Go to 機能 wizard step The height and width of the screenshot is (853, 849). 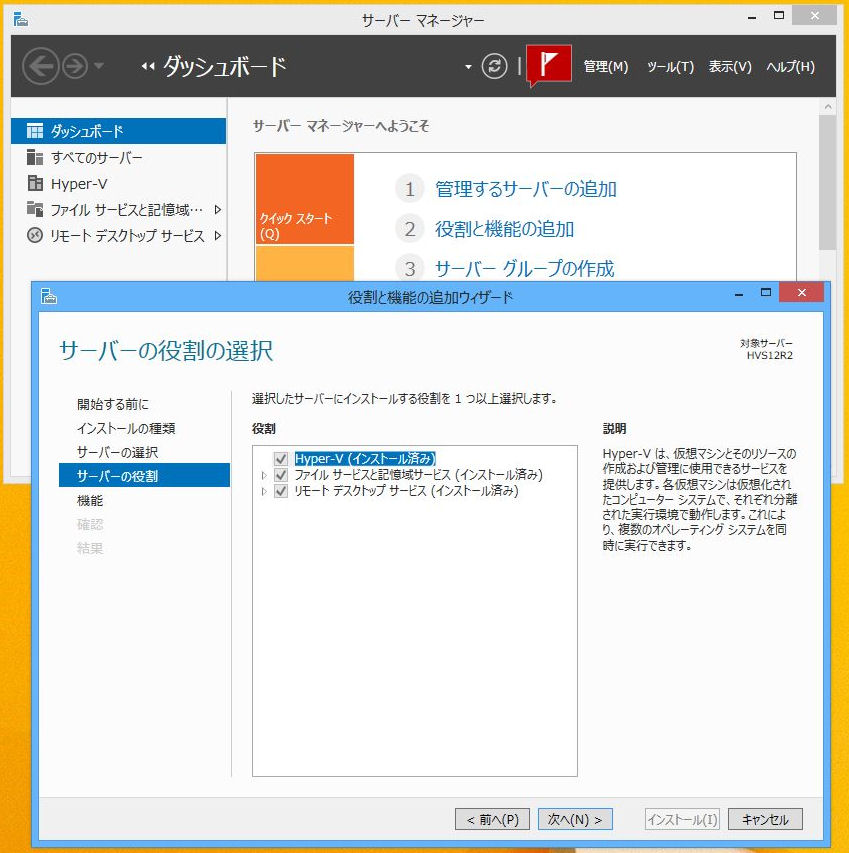click(x=90, y=500)
